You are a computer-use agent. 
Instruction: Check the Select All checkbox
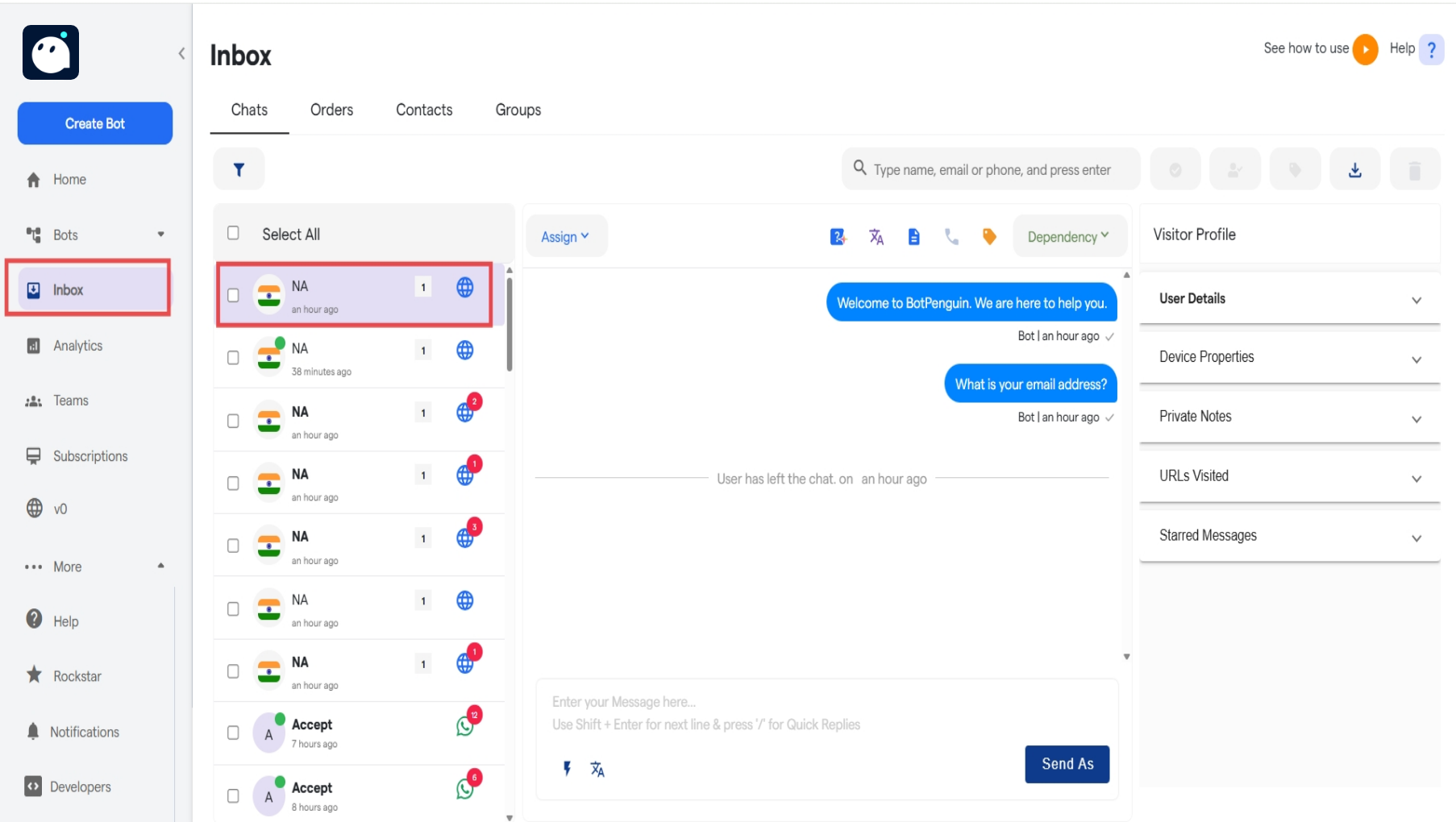coord(233,232)
